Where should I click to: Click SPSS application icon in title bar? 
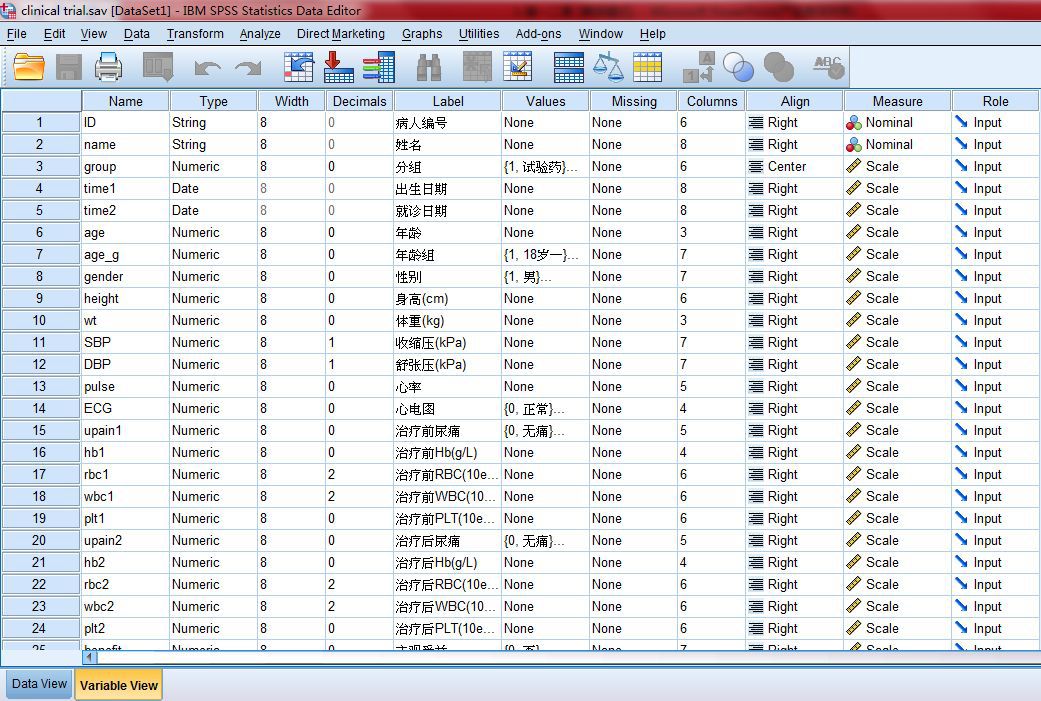tap(8, 9)
